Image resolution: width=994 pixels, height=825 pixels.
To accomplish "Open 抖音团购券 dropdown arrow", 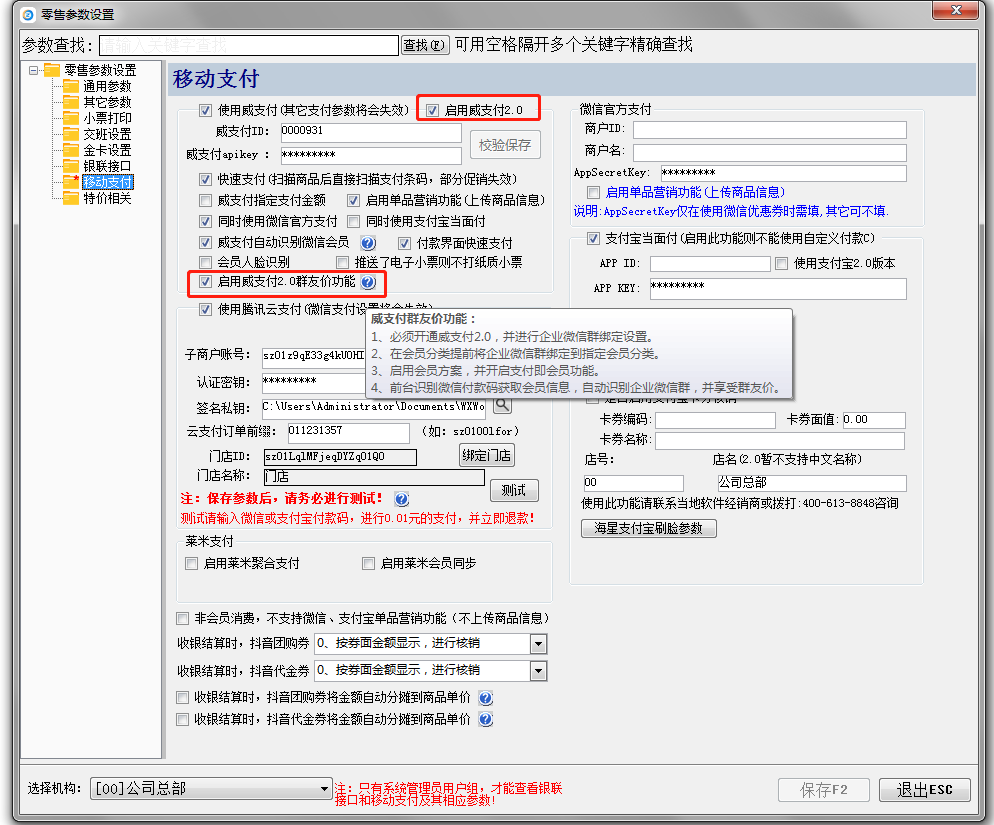I will [x=538, y=644].
